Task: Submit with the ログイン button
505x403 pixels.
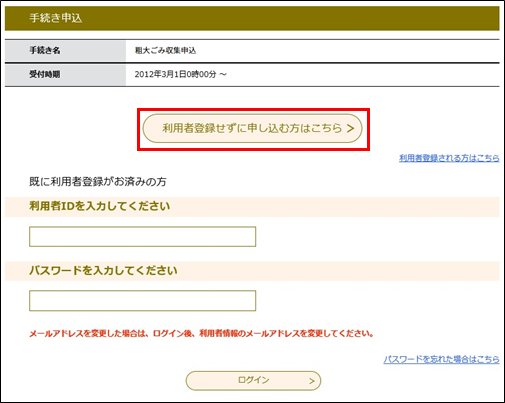Action: coord(253,381)
